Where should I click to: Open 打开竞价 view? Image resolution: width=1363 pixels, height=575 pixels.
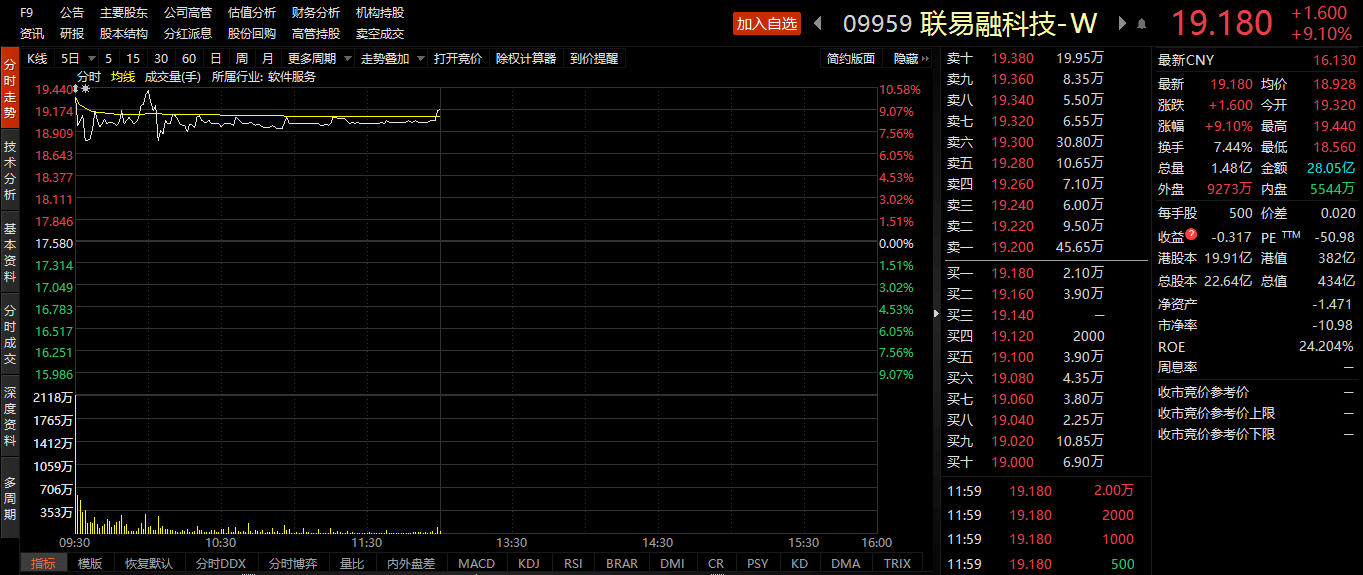point(458,59)
